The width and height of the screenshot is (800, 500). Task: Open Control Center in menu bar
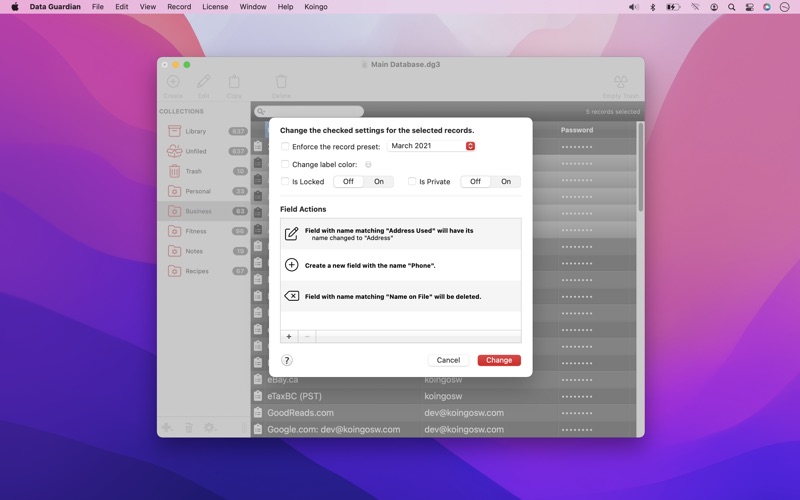(x=749, y=7)
